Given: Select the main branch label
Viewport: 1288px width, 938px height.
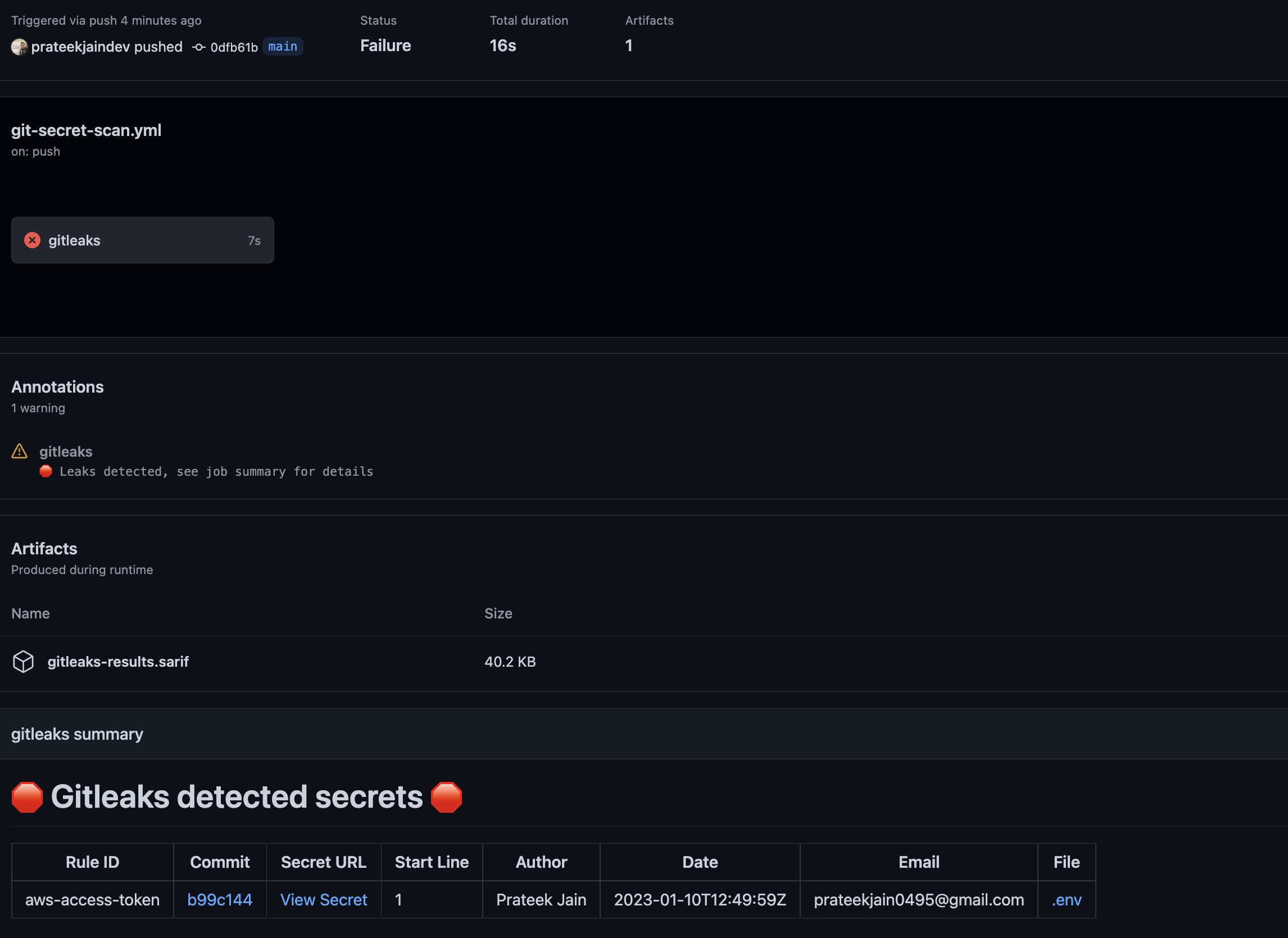Looking at the screenshot, I should pyautogui.click(x=282, y=47).
